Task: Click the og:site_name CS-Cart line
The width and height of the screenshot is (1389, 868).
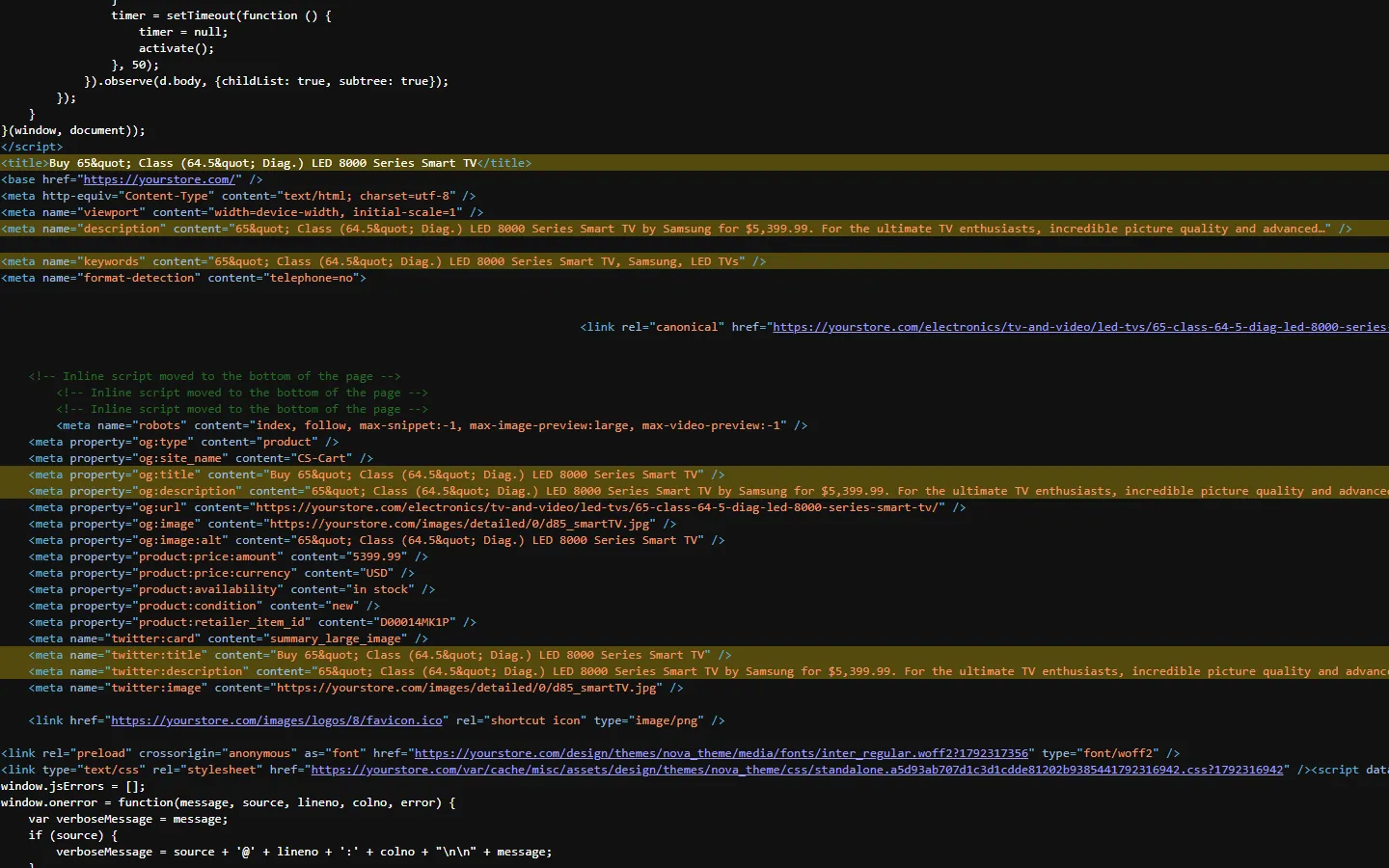Action: coord(201,458)
